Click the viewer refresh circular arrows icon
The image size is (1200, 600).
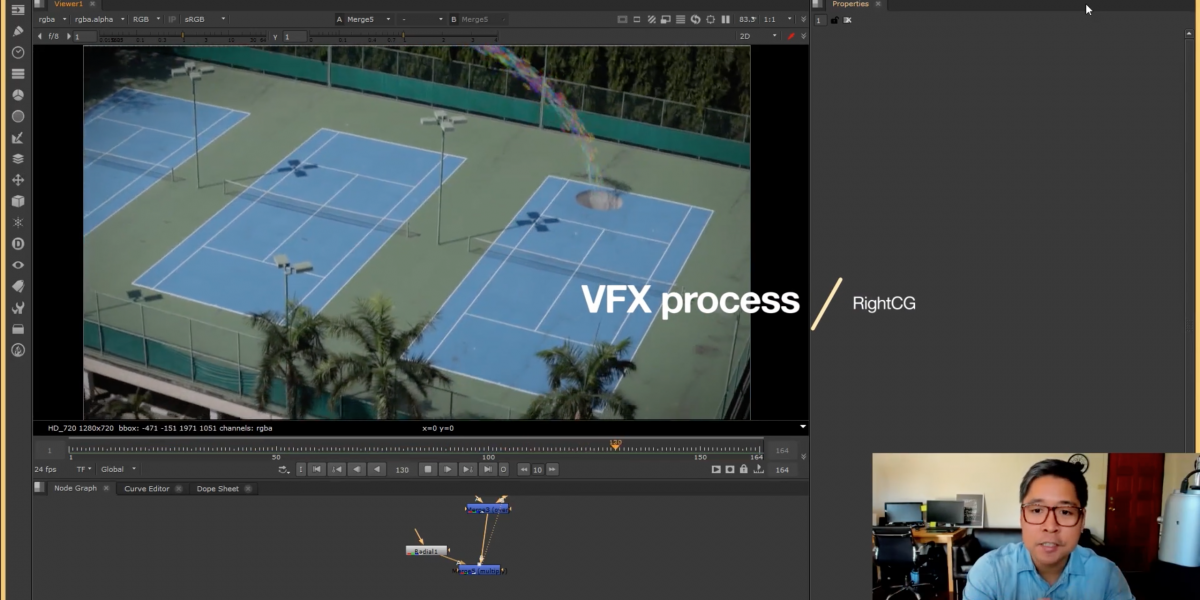click(x=695, y=19)
